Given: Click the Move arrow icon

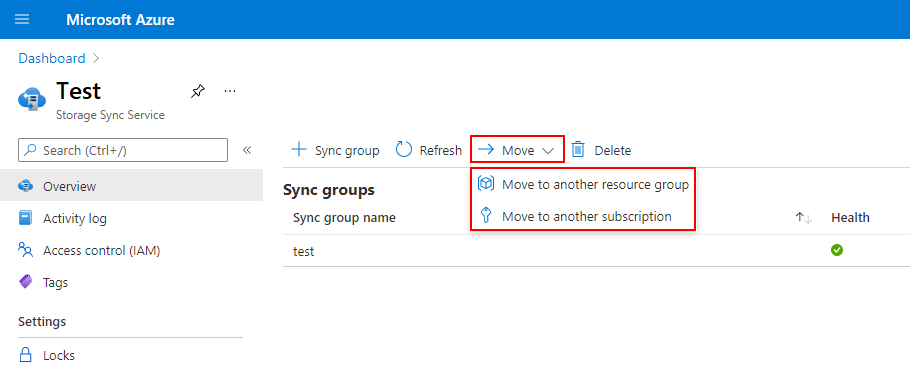Looking at the screenshot, I should (486, 150).
